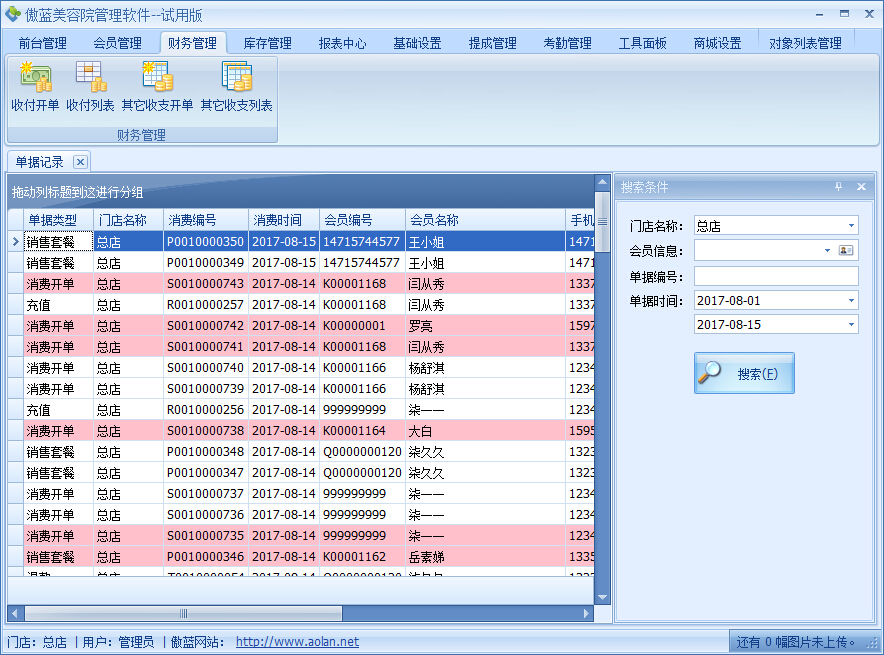Open the 会员信息 dropdown arrow
Screen dimensions: 884x655
pos(827,251)
